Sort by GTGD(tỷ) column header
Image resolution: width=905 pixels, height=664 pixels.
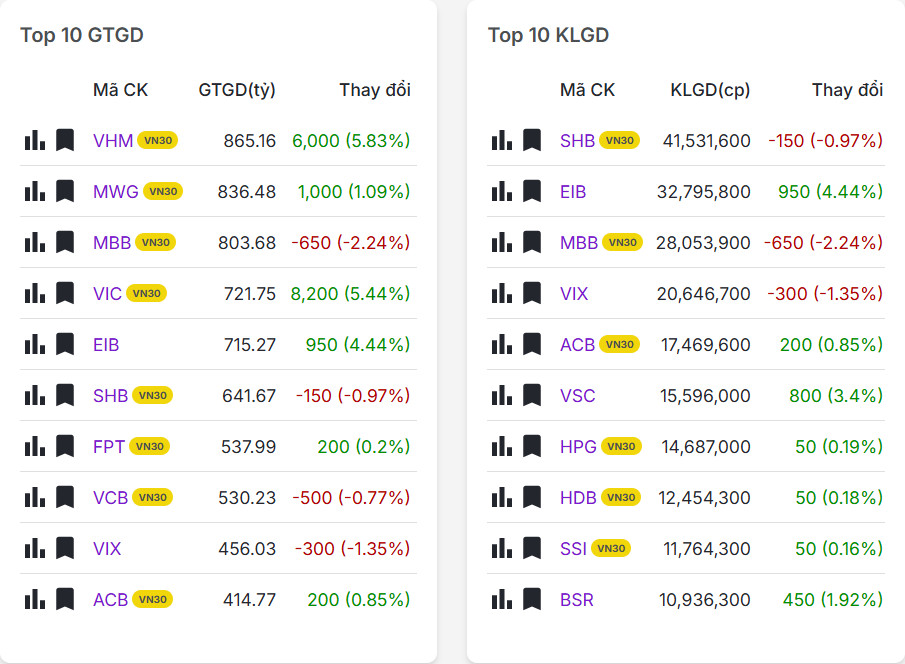[x=237, y=90]
